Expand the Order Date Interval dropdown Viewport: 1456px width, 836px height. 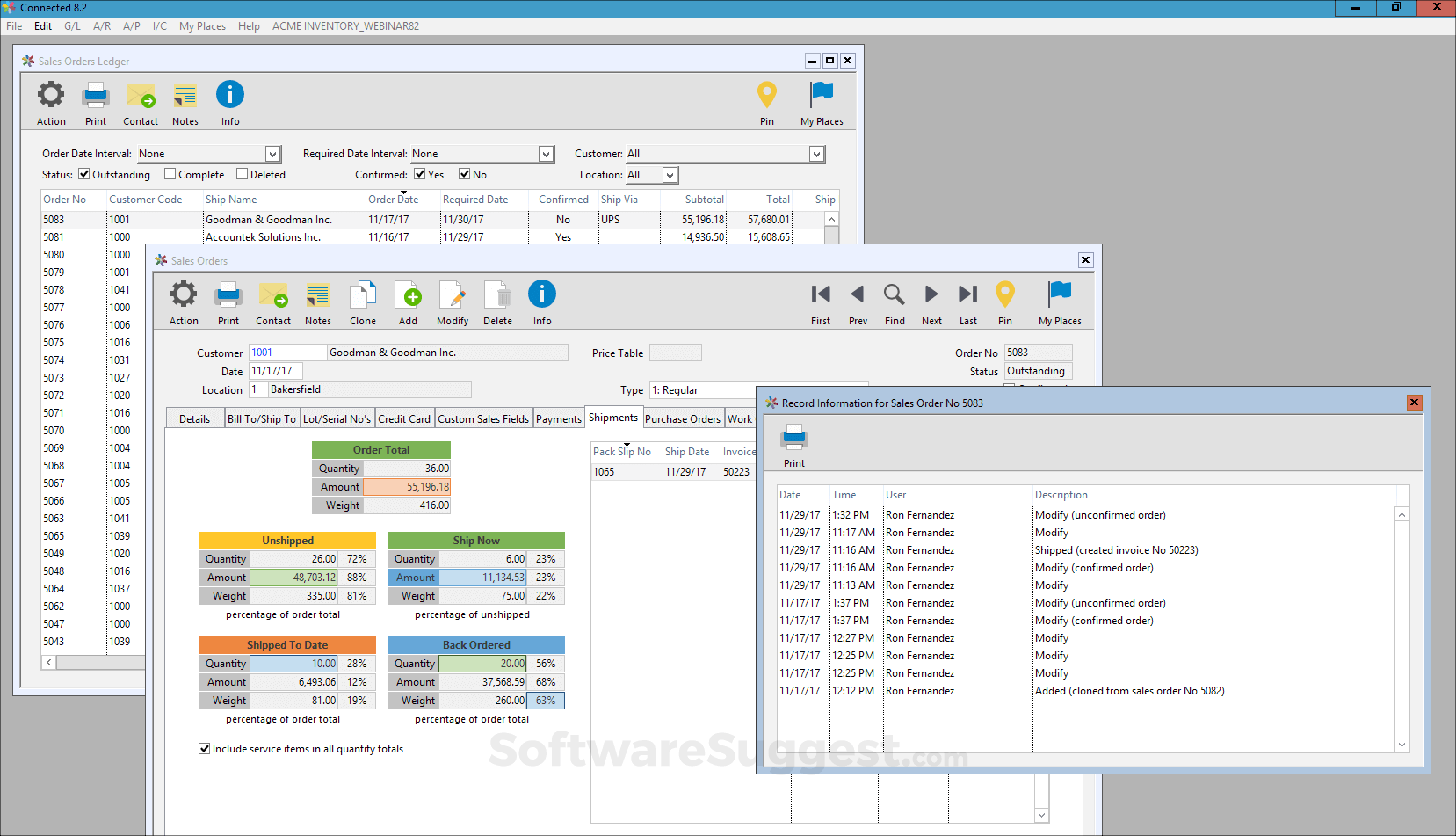272,154
